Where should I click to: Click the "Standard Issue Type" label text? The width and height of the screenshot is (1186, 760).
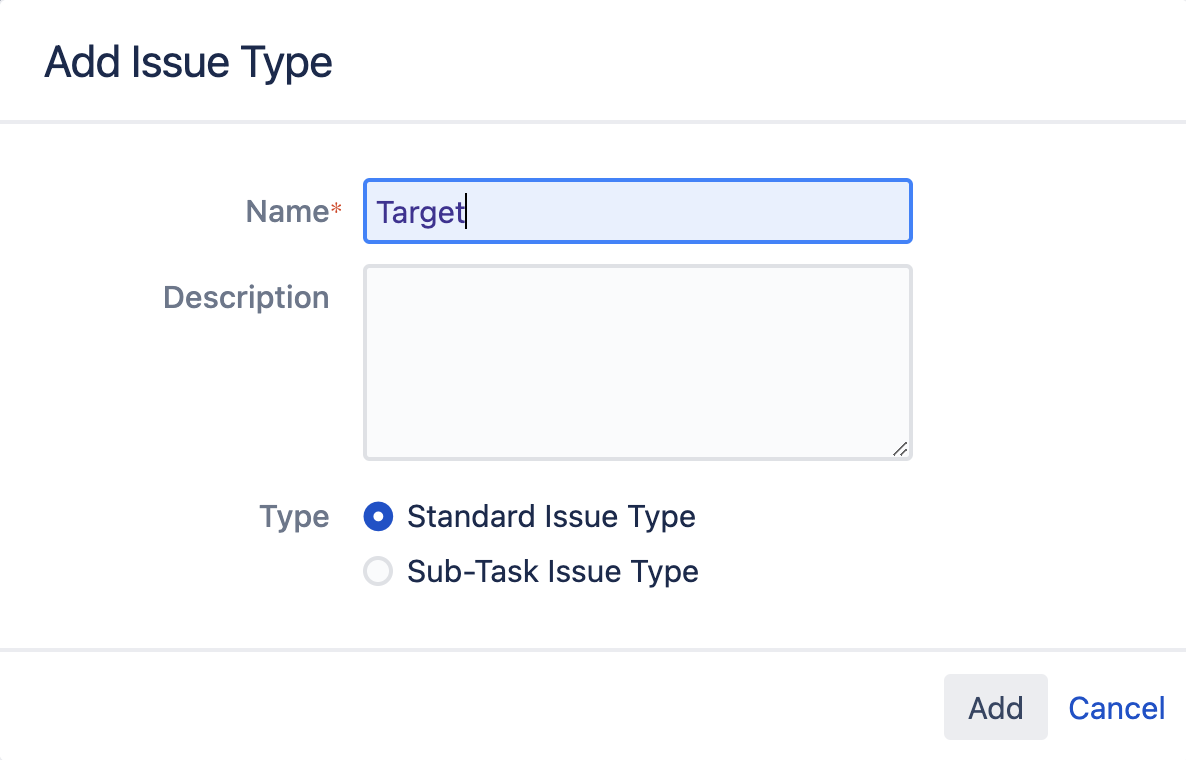point(551,517)
